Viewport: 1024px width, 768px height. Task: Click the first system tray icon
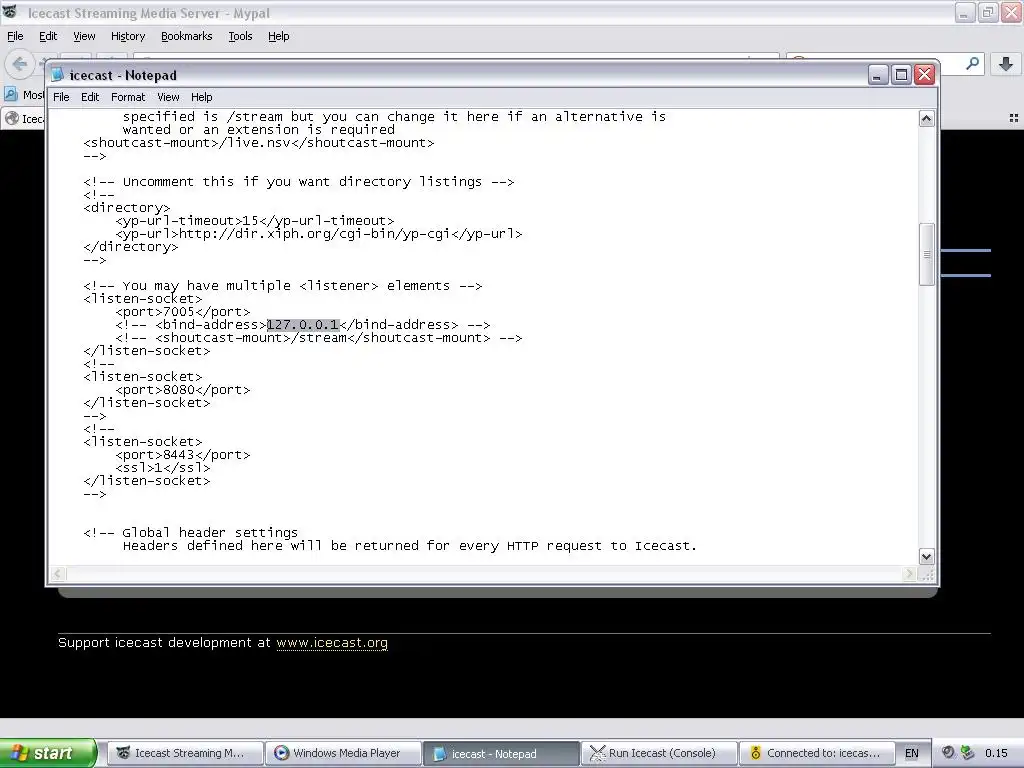pyautogui.click(x=948, y=753)
